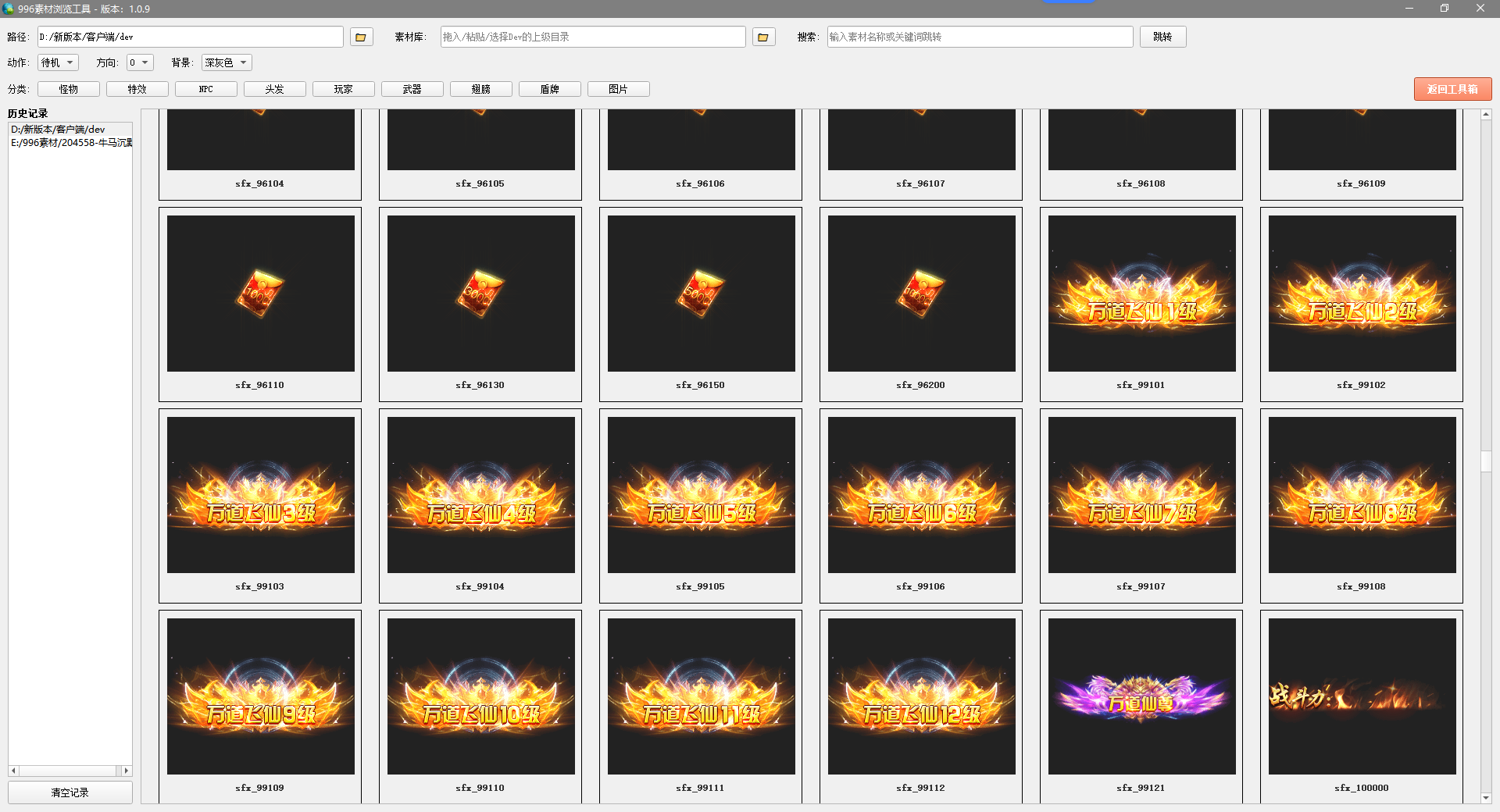Select the sfx_96110 red envelope thumbnail
The image size is (1500, 812).
(x=260, y=294)
